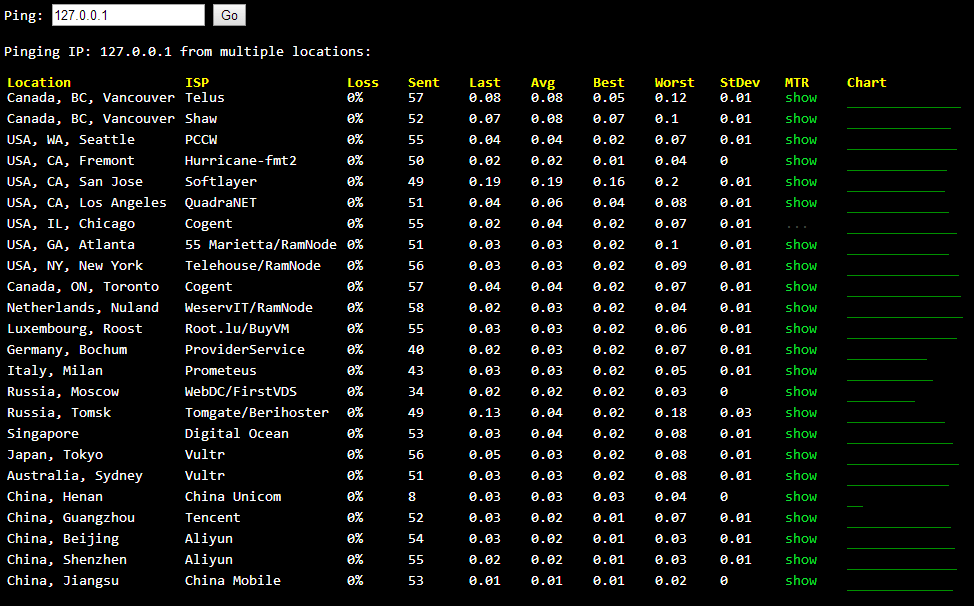The image size is (974, 606).
Task: Click the Worst column header
Action: (x=674, y=83)
